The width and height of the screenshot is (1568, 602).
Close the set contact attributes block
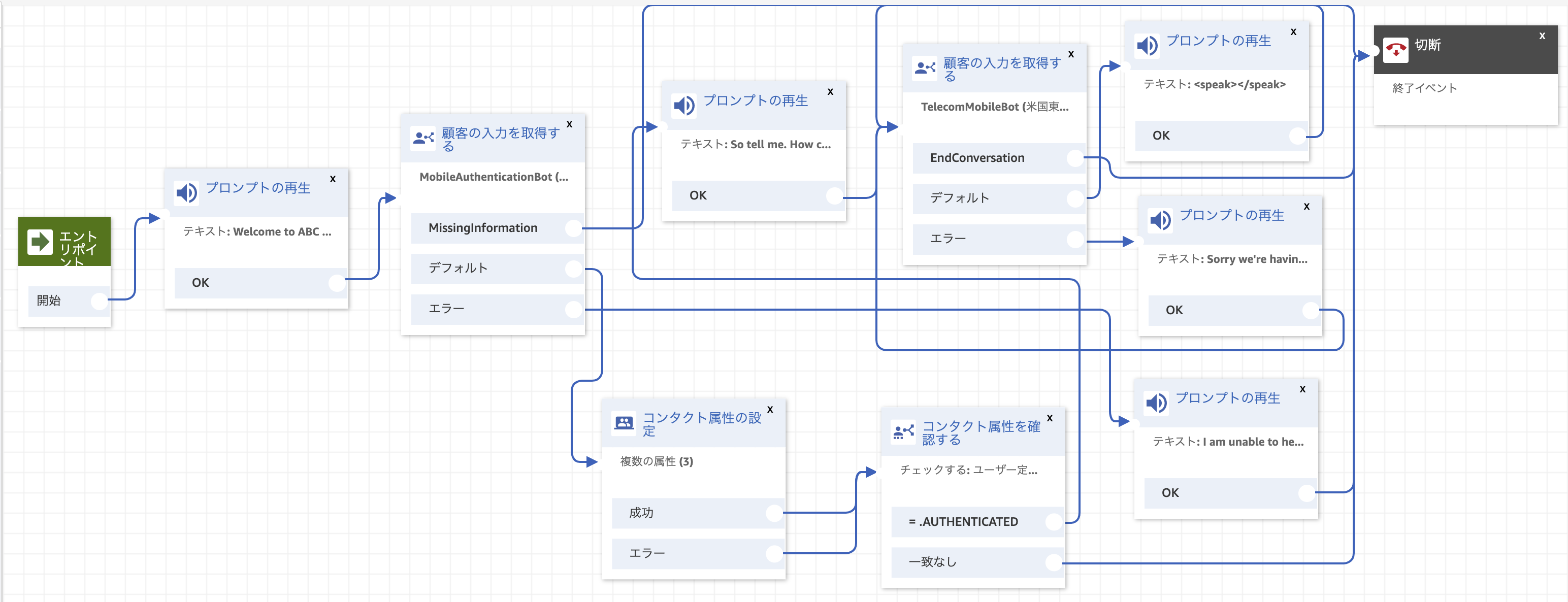tap(770, 410)
